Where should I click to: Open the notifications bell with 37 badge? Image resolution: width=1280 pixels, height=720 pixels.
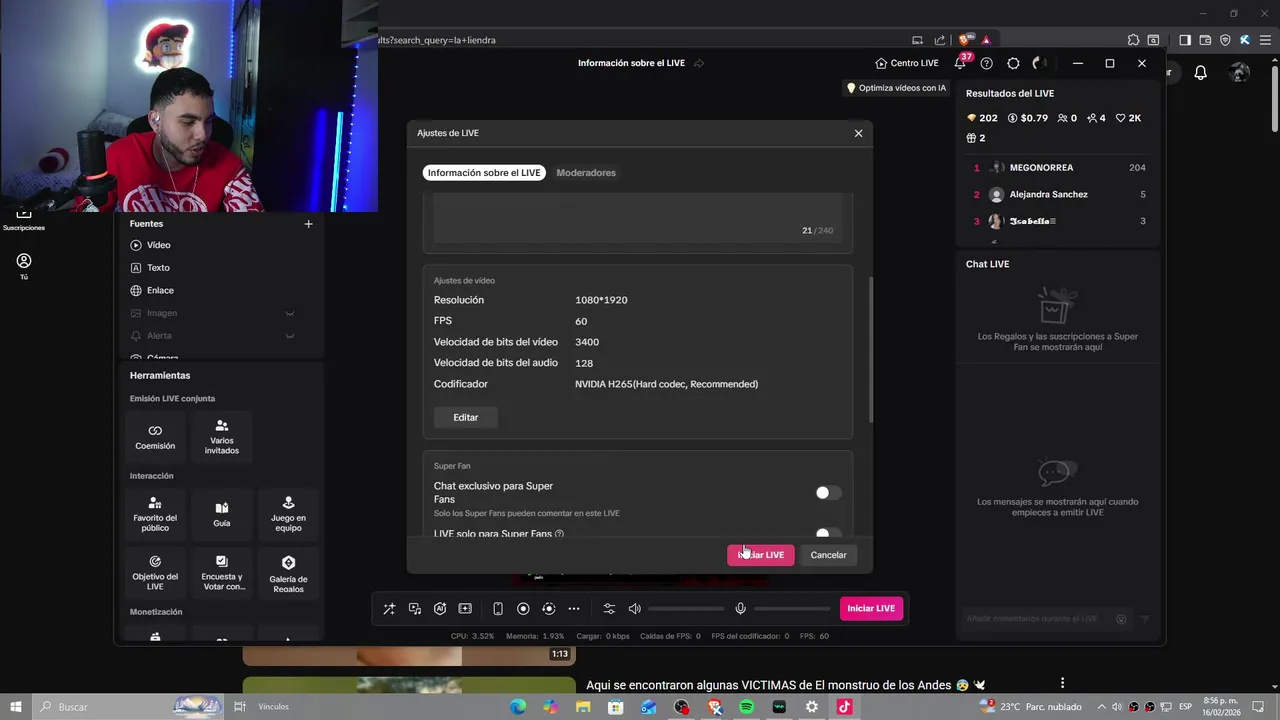961,63
